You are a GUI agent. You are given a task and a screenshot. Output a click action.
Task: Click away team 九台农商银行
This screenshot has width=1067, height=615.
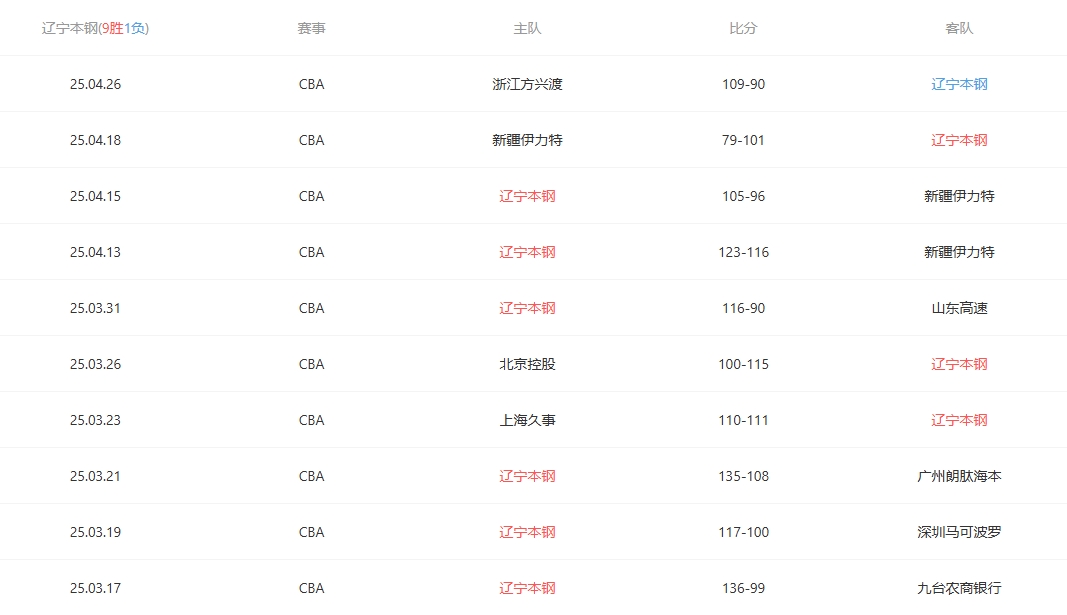pyautogui.click(x=959, y=588)
